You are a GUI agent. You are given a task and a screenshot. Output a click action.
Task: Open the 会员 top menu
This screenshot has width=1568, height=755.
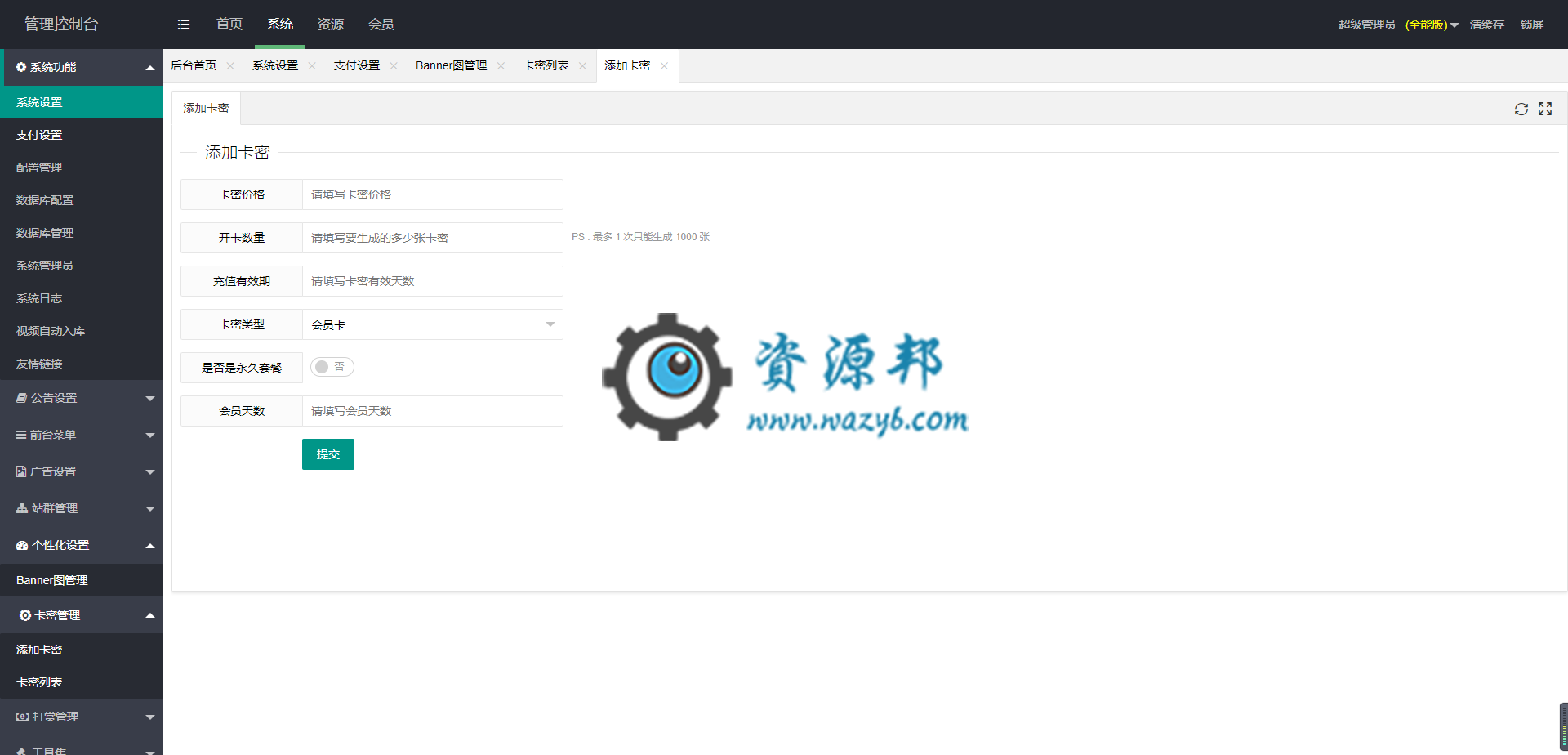pos(381,25)
